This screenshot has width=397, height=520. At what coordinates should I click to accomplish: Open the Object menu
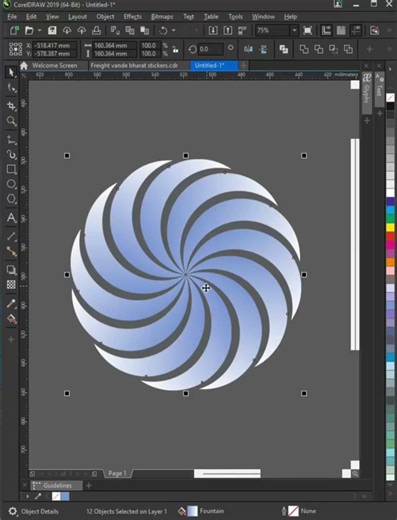[105, 17]
